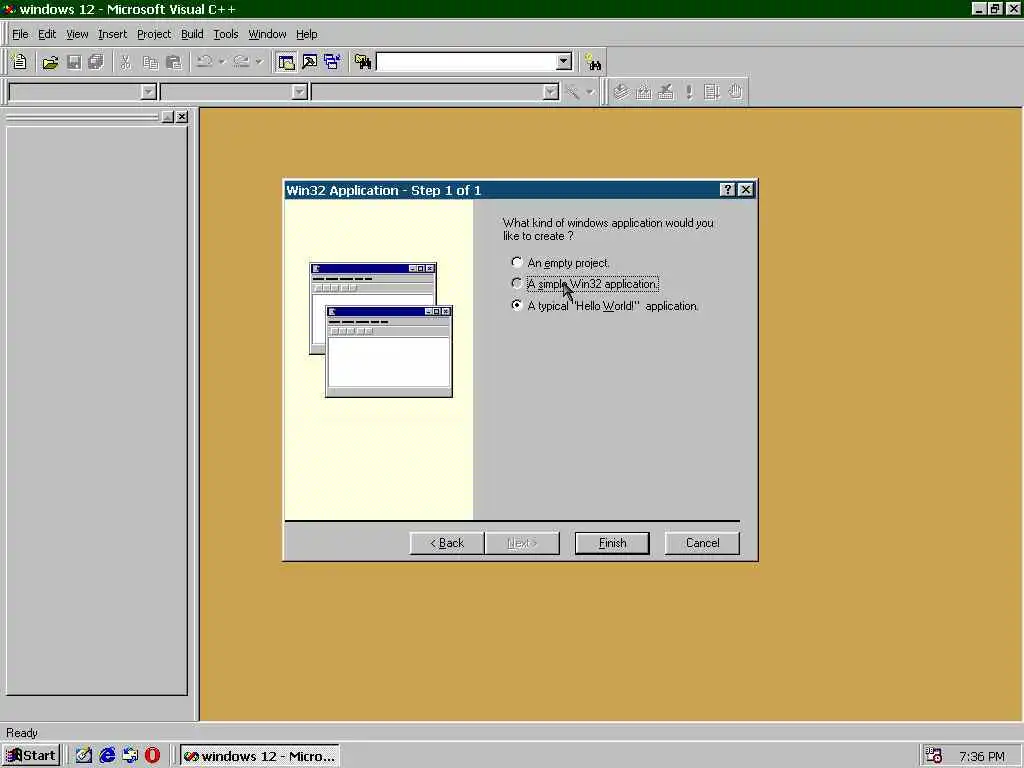This screenshot has height=768, width=1024.
Task: Click the windows 12 taskbar button
Action: pyautogui.click(x=259, y=756)
